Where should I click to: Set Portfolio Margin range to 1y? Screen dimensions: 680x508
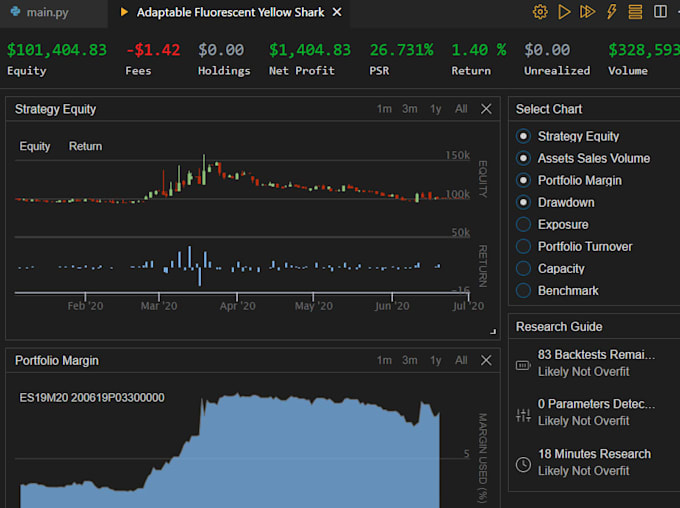click(x=435, y=360)
